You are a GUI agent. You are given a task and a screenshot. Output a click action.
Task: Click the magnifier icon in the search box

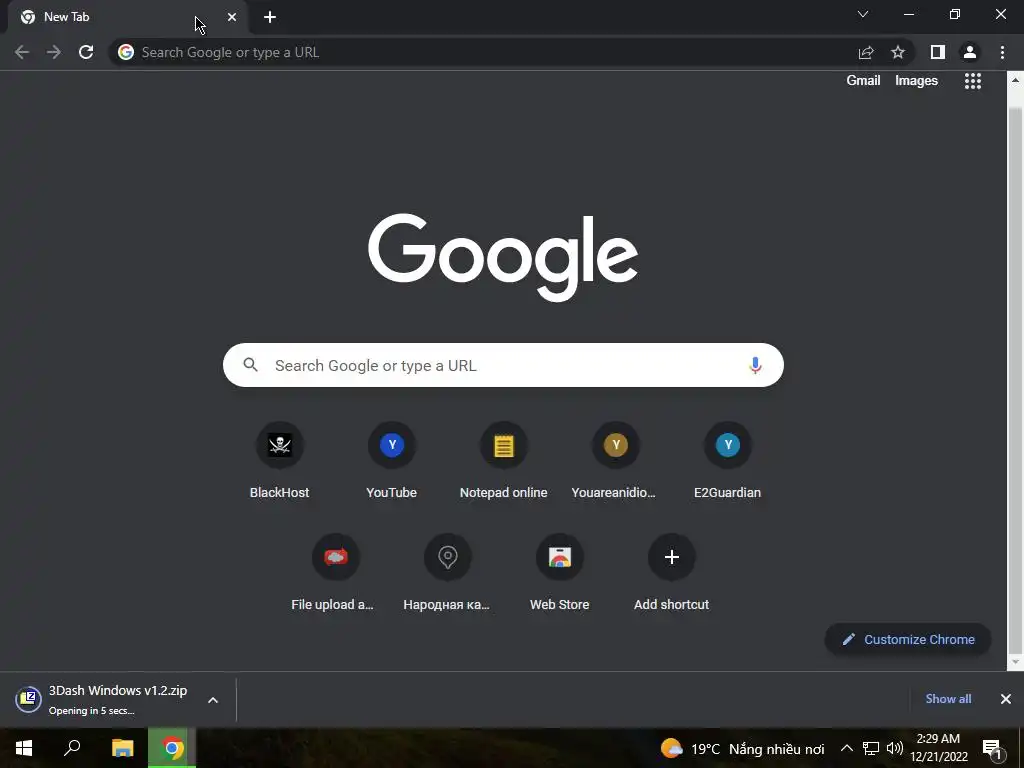click(x=251, y=364)
